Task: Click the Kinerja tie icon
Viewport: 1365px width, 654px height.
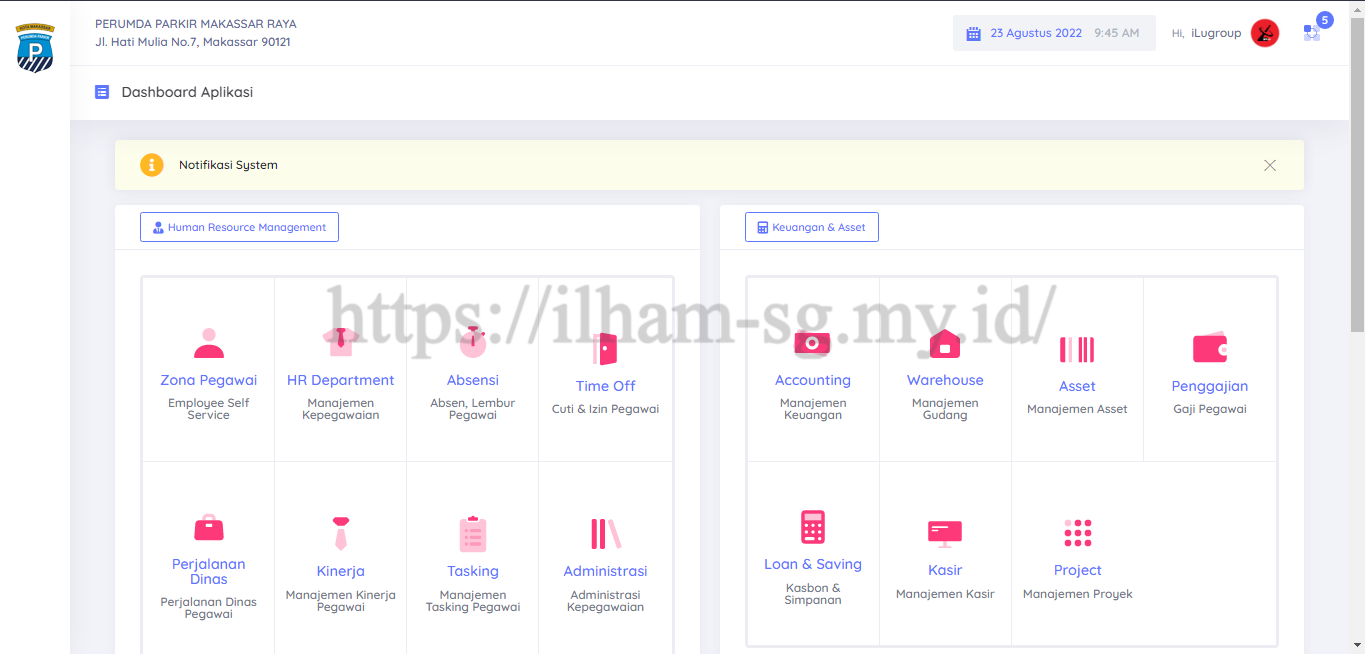Action: (340, 533)
